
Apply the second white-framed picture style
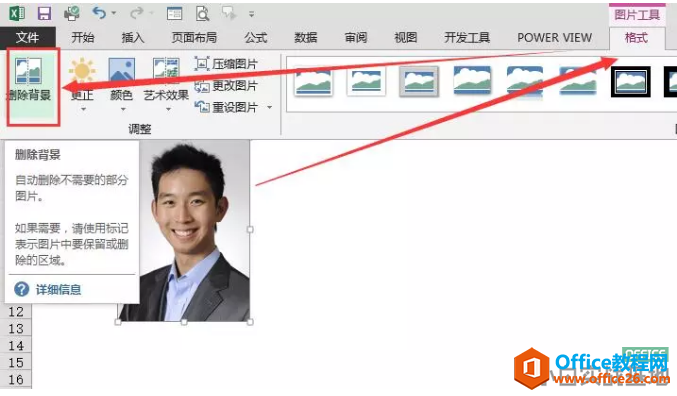coord(367,82)
